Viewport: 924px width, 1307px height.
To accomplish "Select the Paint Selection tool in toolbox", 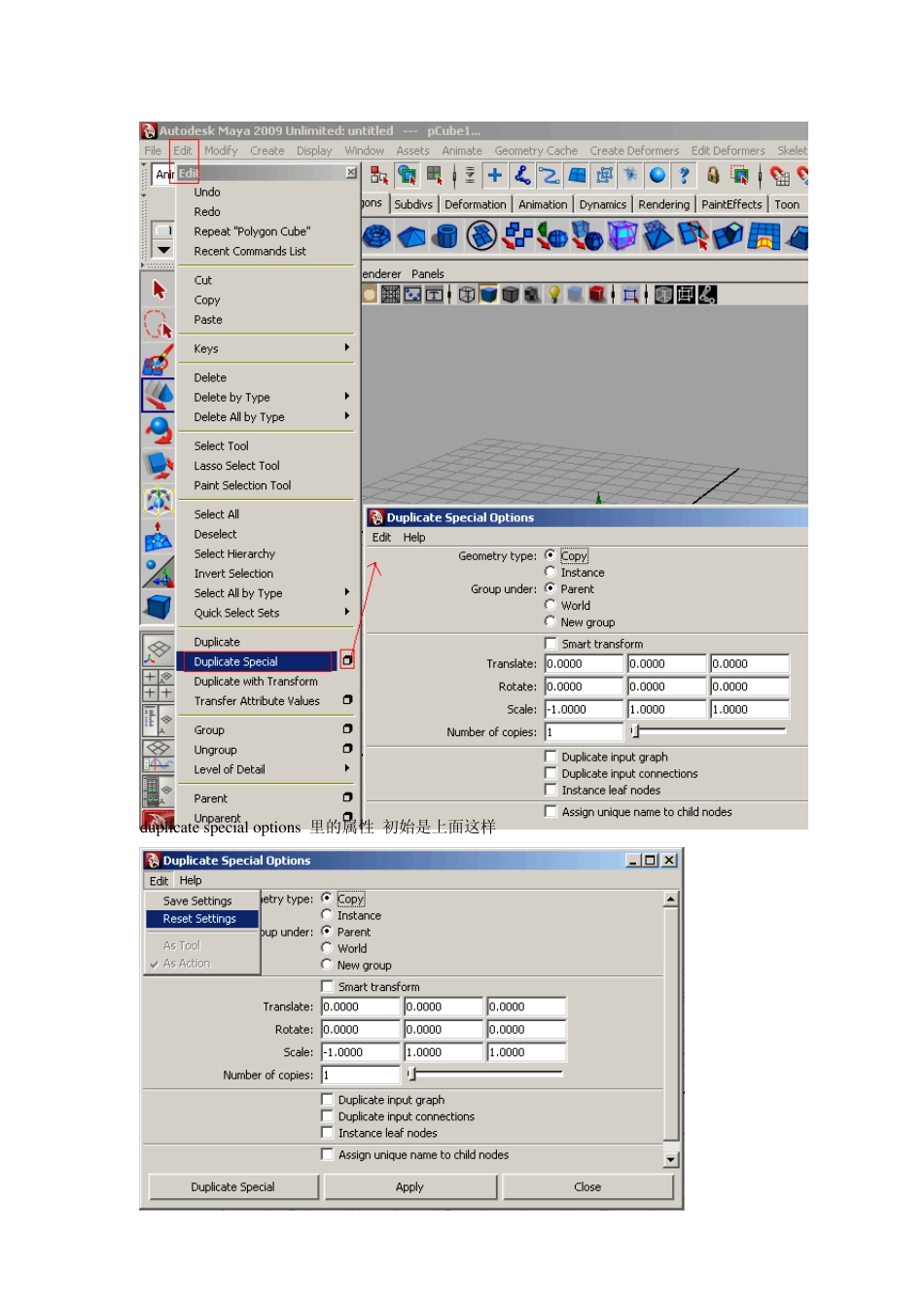I will 159,361.
